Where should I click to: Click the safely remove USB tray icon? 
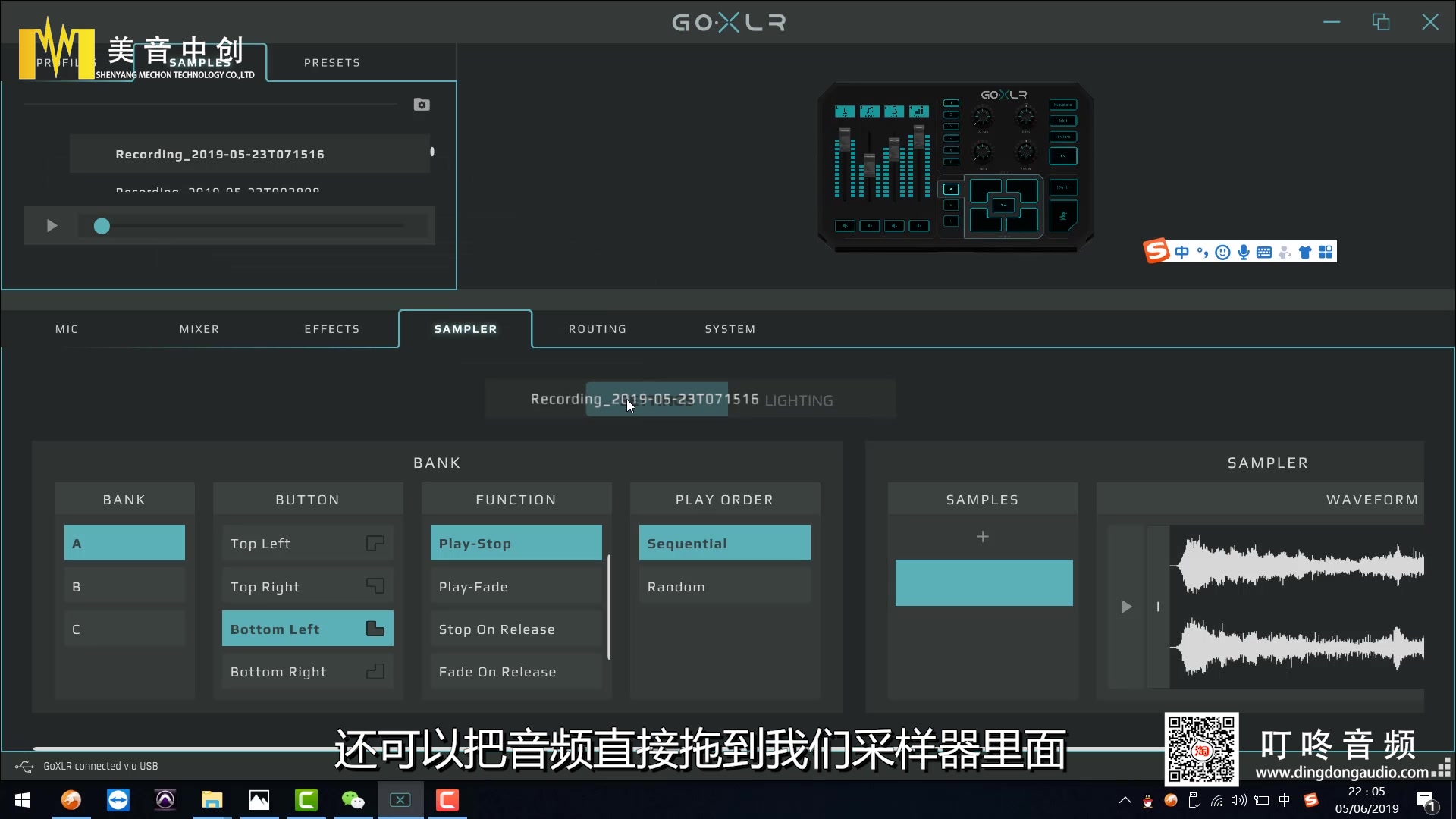1194,800
